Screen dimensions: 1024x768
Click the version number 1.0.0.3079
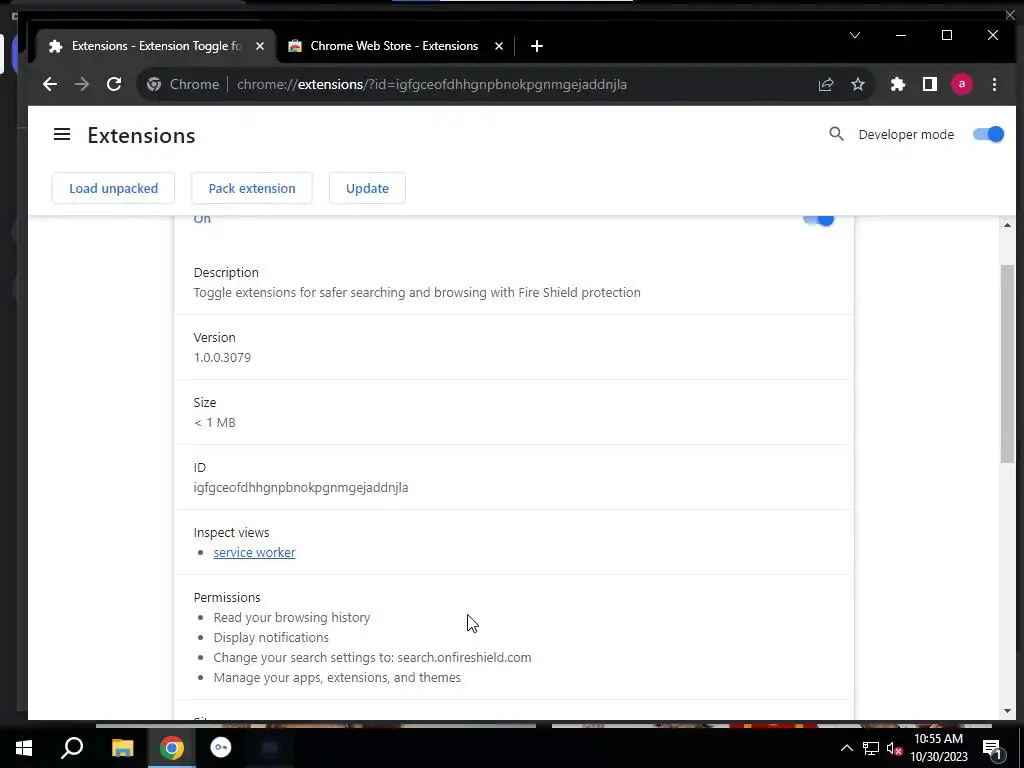point(222,357)
